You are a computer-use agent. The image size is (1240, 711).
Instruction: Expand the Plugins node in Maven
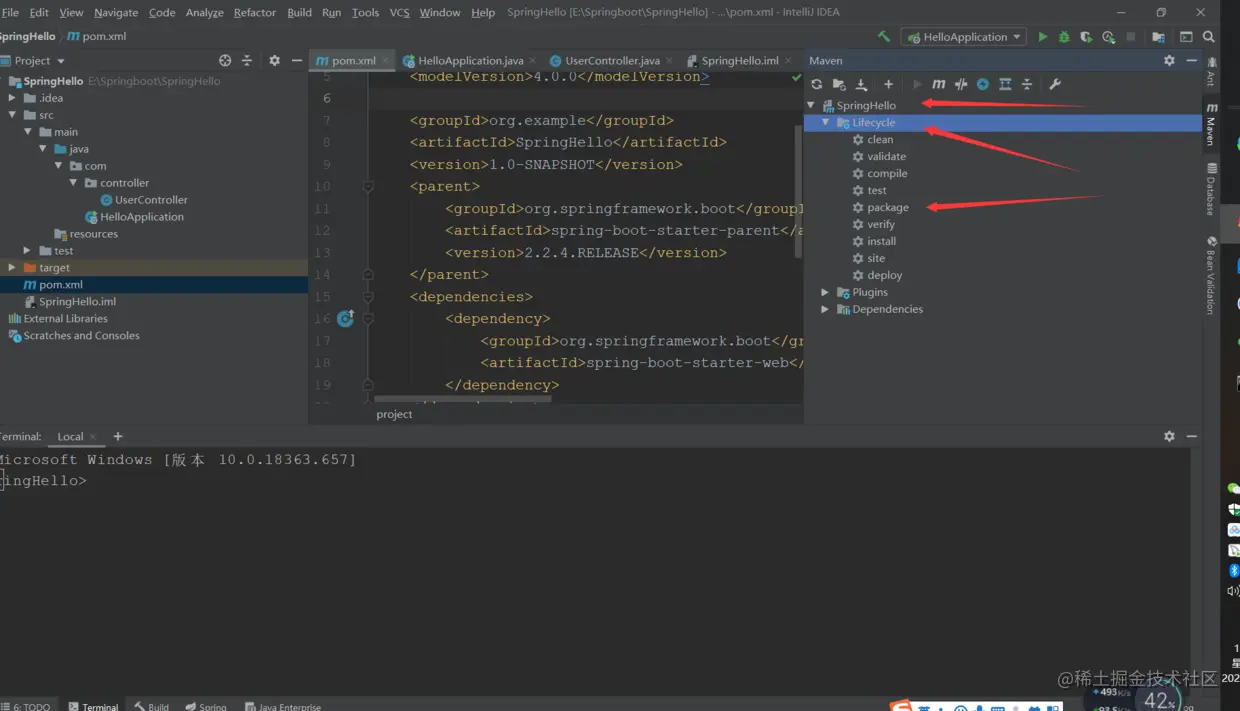[x=826, y=292]
